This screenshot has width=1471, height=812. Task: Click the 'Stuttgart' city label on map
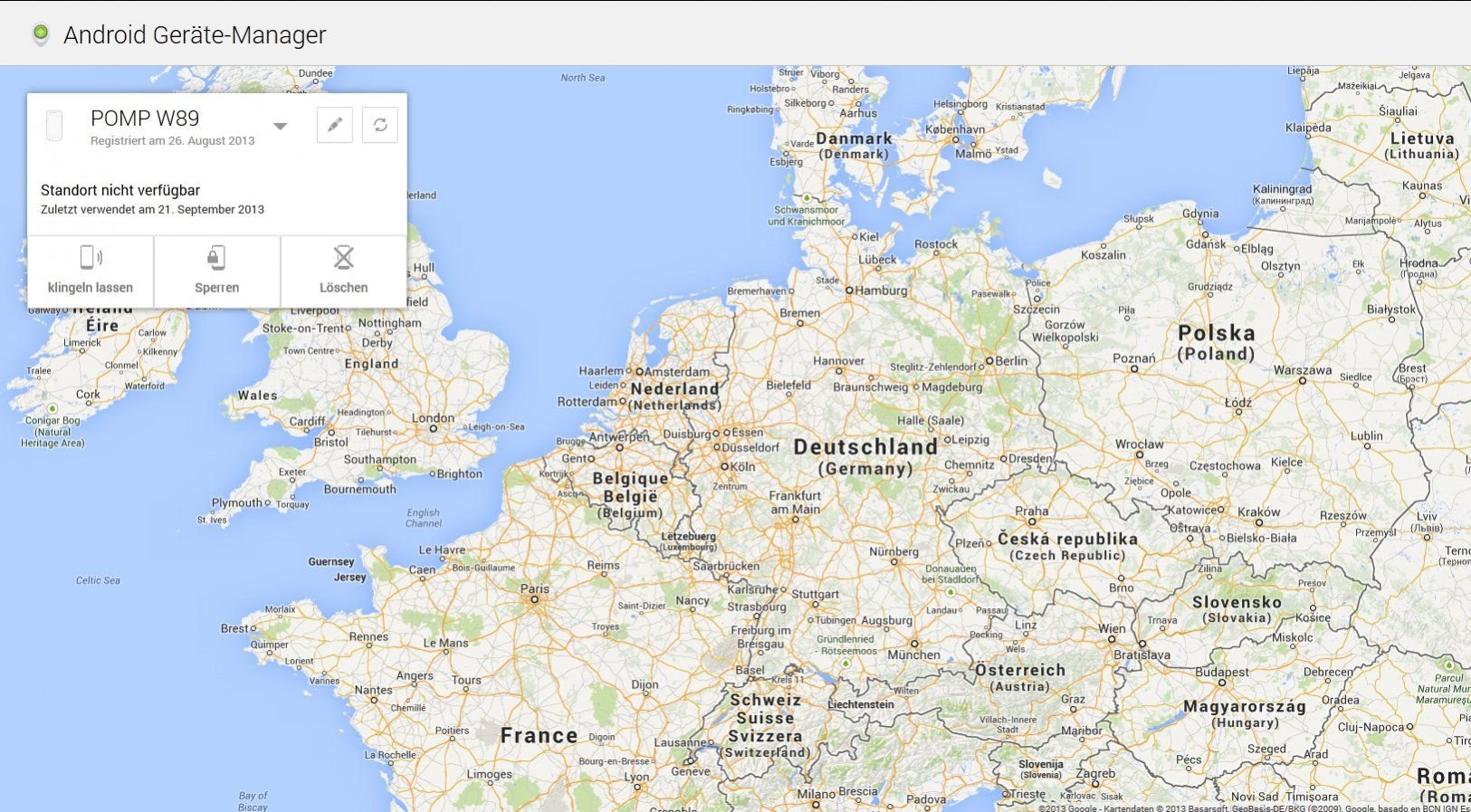coord(815,594)
